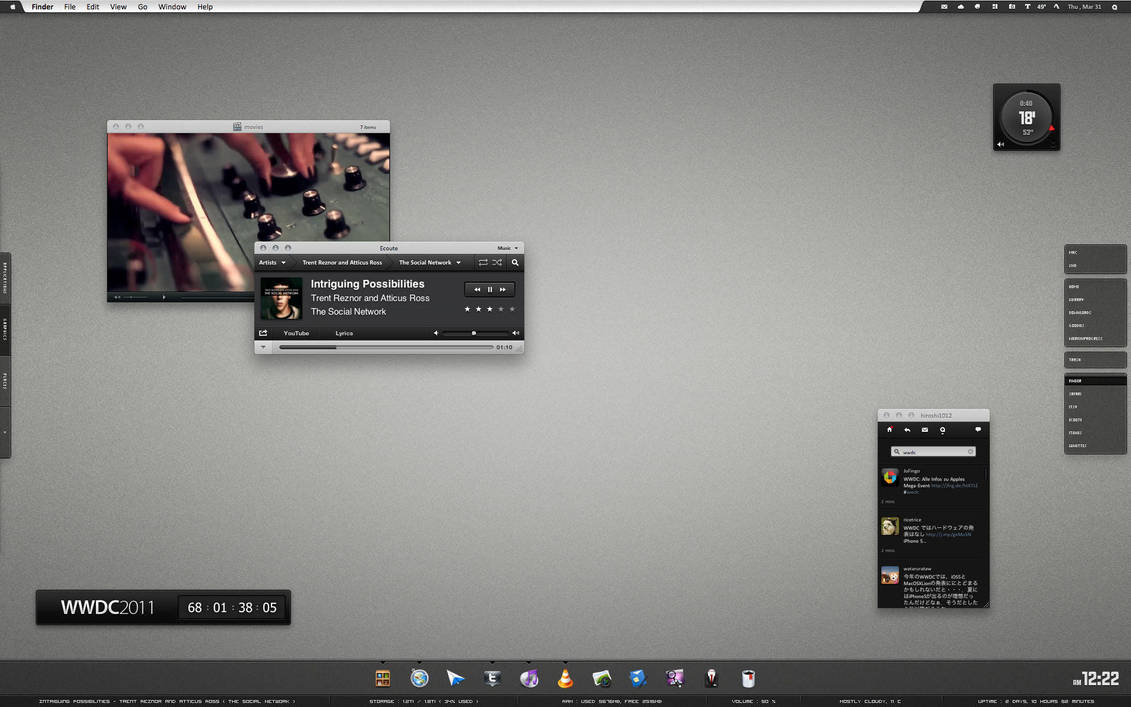Toggle shuffle mode in Ecoute
Screen dimensions: 1131x707
pyautogui.click(x=497, y=263)
